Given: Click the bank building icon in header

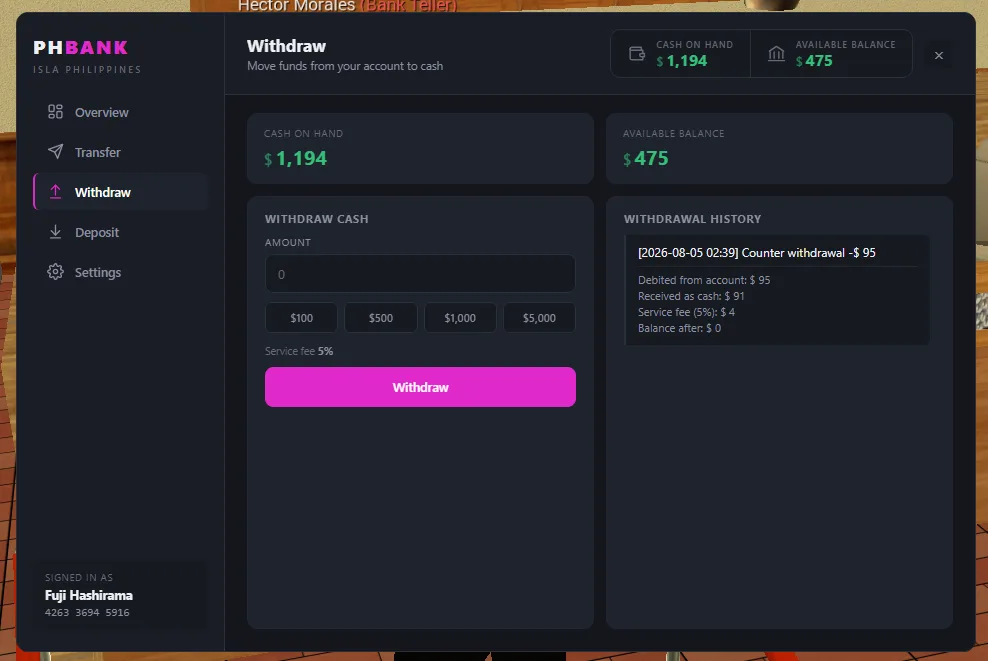Looking at the screenshot, I should [776, 54].
